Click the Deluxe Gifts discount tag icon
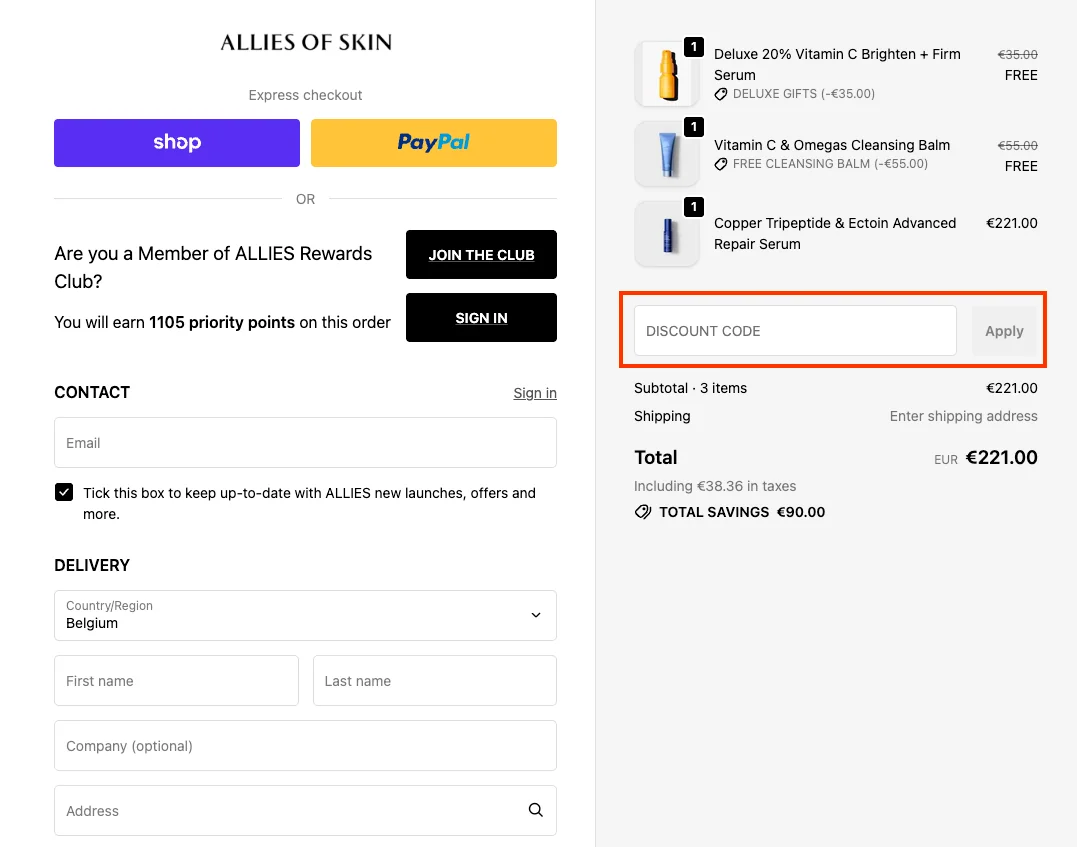The image size is (1077, 847). coord(721,94)
